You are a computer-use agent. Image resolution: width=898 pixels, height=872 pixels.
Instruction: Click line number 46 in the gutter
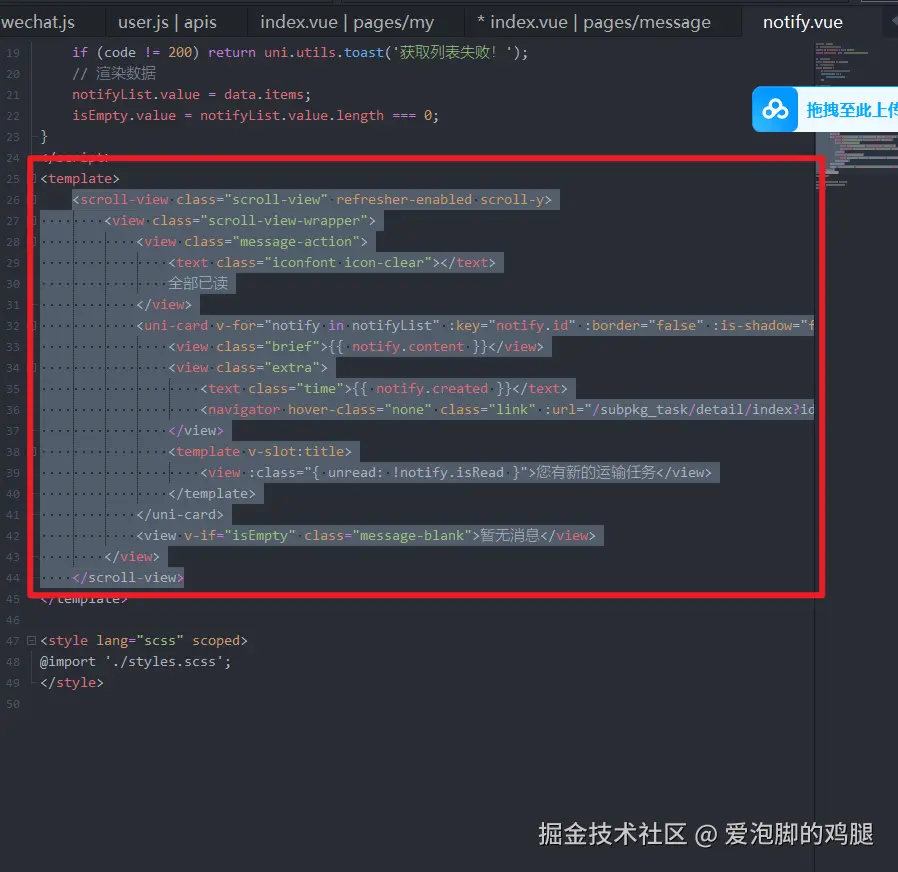[x=13, y=620]
